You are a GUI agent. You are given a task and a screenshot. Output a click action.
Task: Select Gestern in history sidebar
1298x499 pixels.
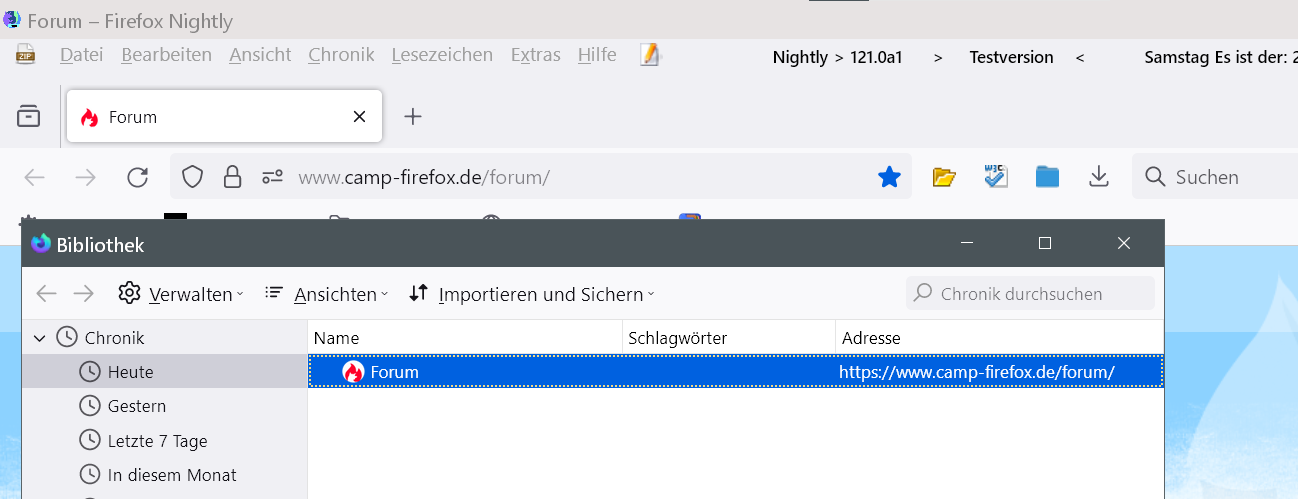[x=137, y=406]
